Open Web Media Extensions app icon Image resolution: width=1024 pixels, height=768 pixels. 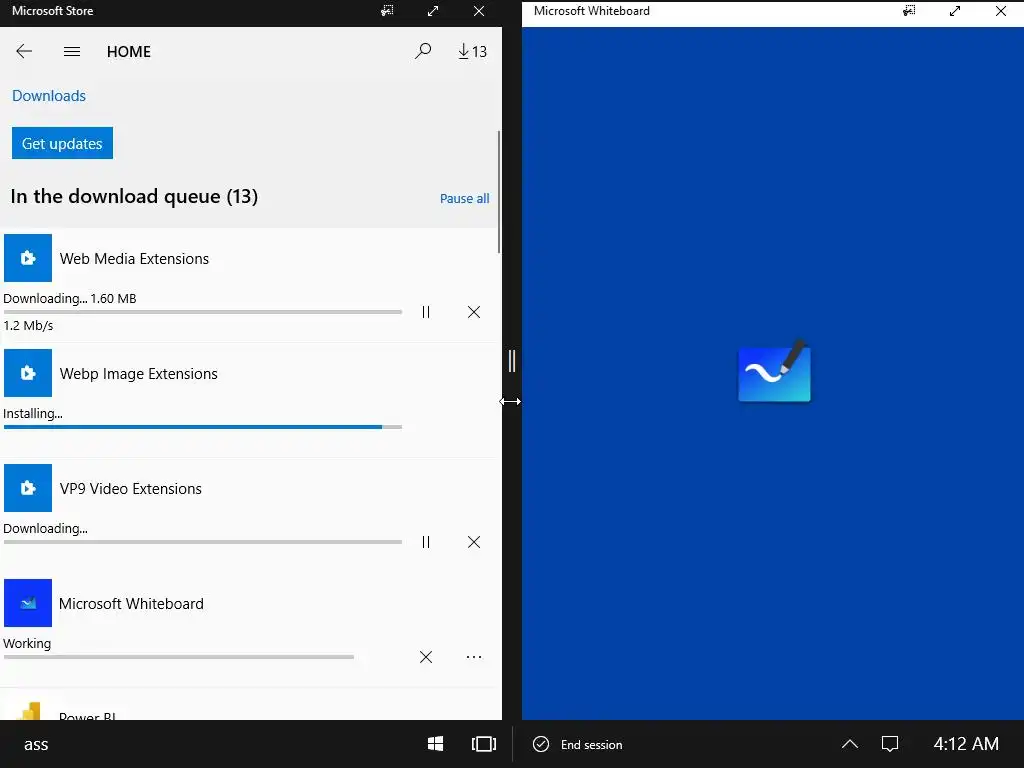[x=28, y=258]
